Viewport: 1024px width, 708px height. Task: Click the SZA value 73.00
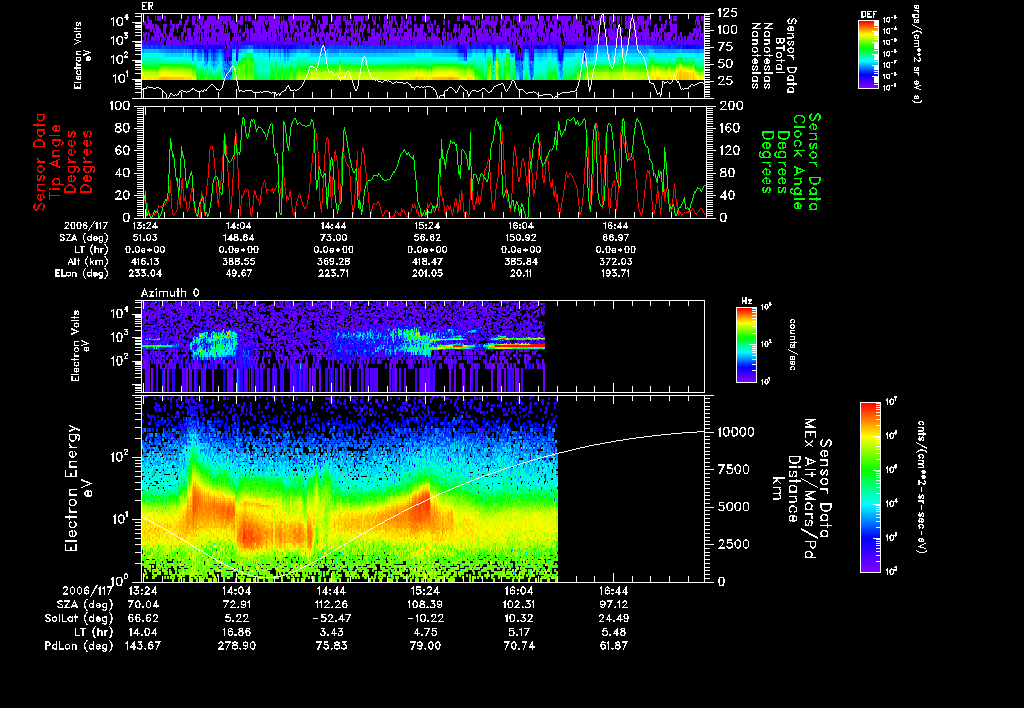pos(333,238)
